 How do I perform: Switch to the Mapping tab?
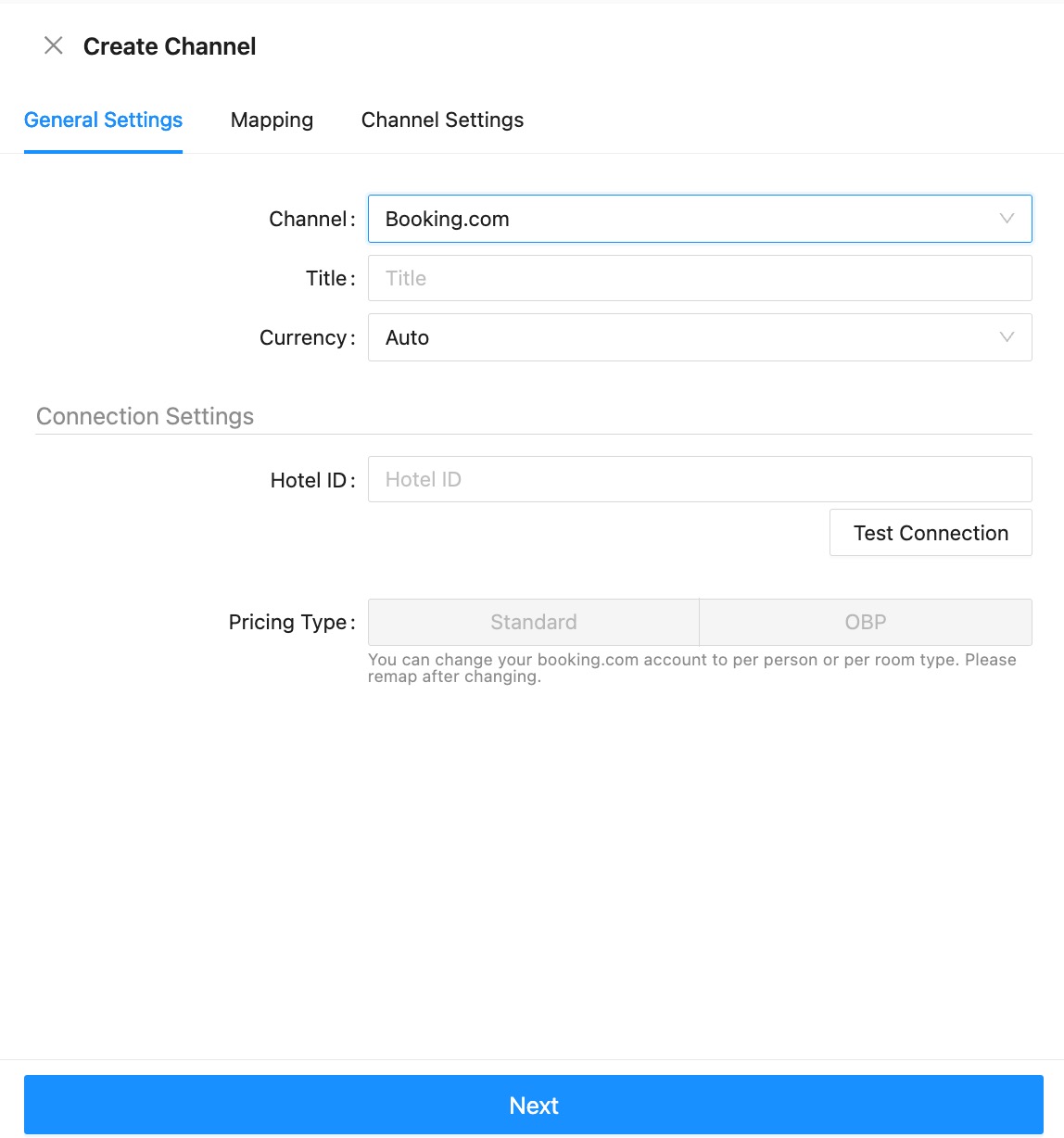pos(272,120)
